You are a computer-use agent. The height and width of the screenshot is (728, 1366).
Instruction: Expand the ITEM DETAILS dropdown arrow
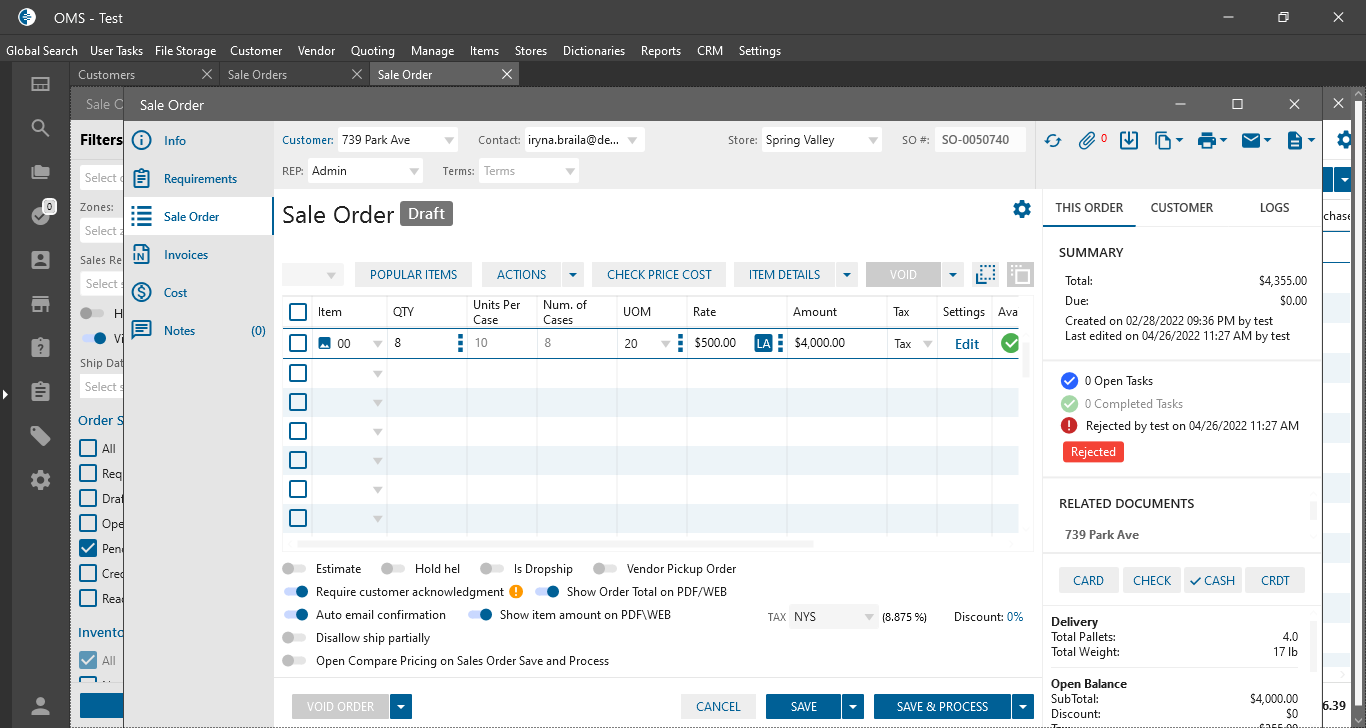(846, 275)
